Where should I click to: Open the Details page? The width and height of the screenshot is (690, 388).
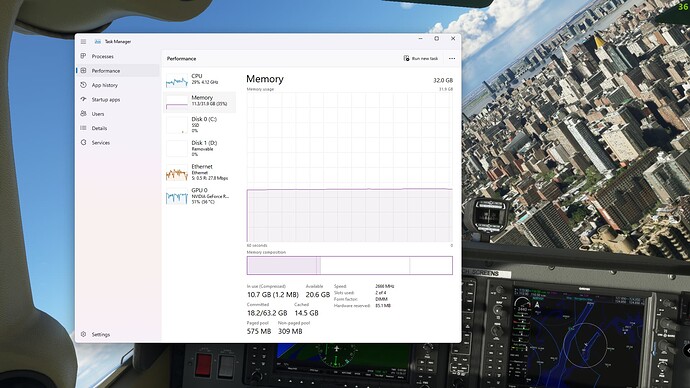(117, 128)
